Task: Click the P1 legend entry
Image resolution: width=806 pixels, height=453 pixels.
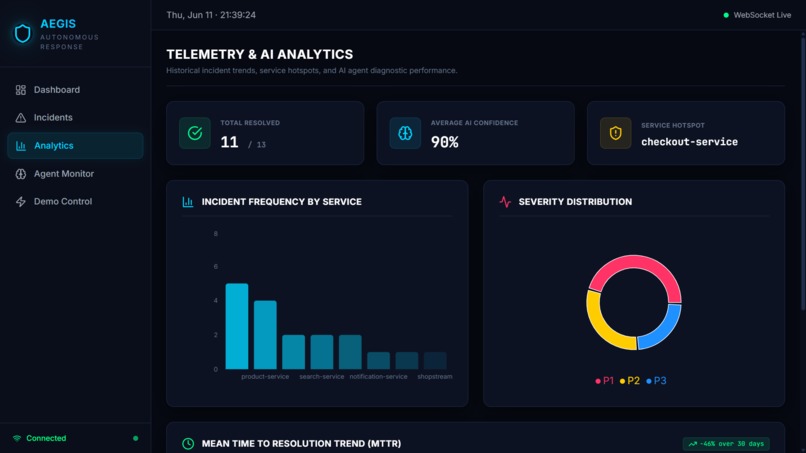Action: pos(604,380)
